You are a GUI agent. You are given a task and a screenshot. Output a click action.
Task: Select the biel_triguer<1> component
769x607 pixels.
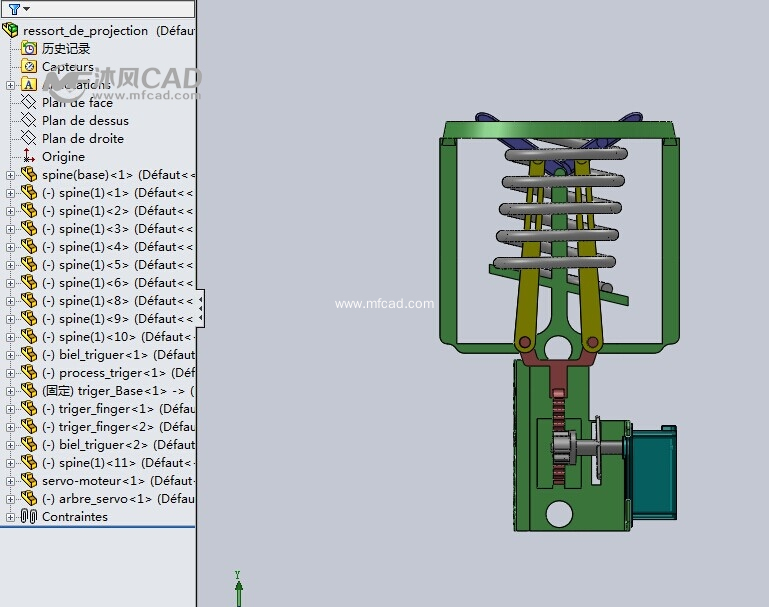click(x=118, y=354)
